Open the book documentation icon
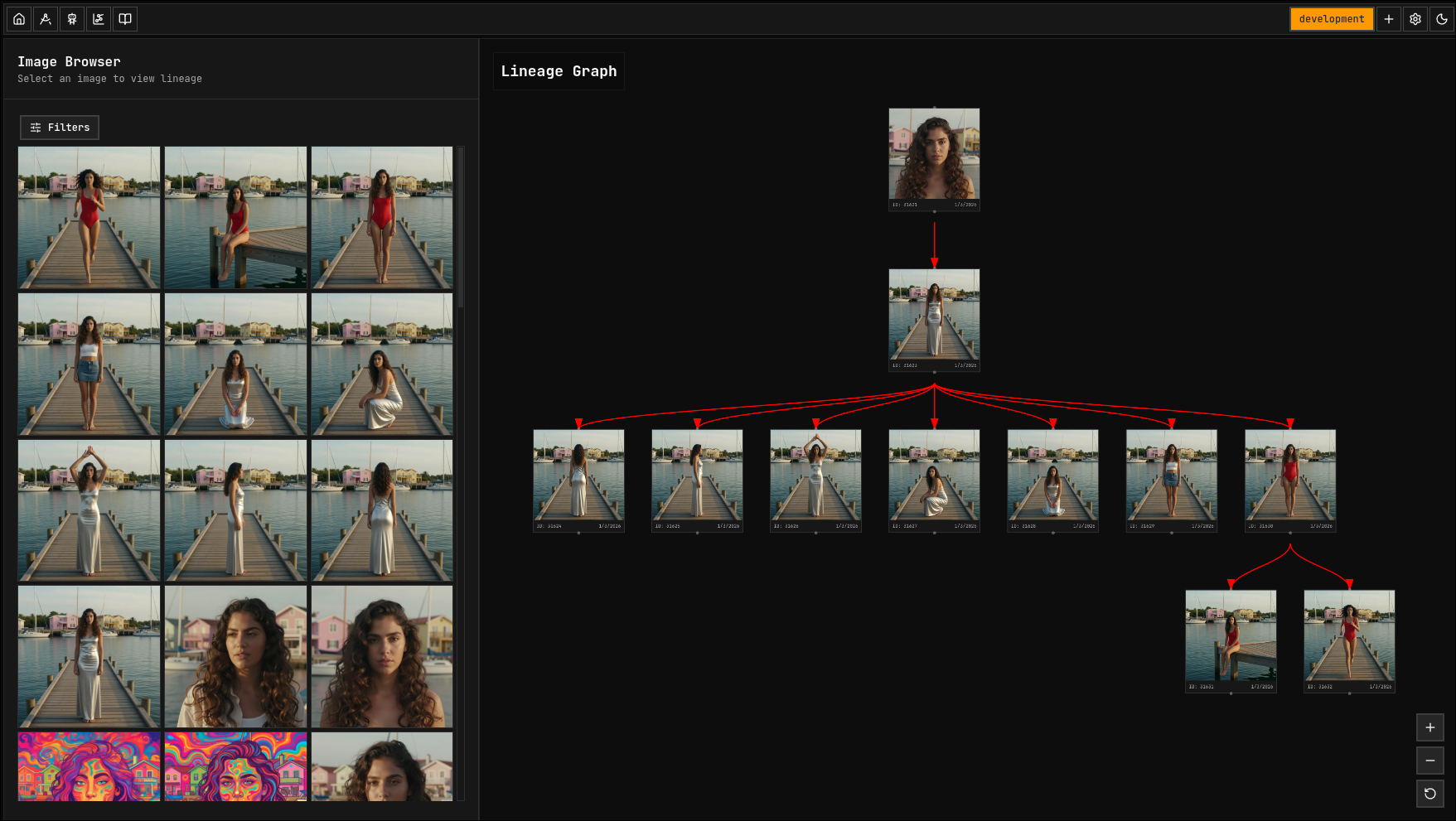The height and width of the screenshot is (821, 1456). click(x=125, y=19)
